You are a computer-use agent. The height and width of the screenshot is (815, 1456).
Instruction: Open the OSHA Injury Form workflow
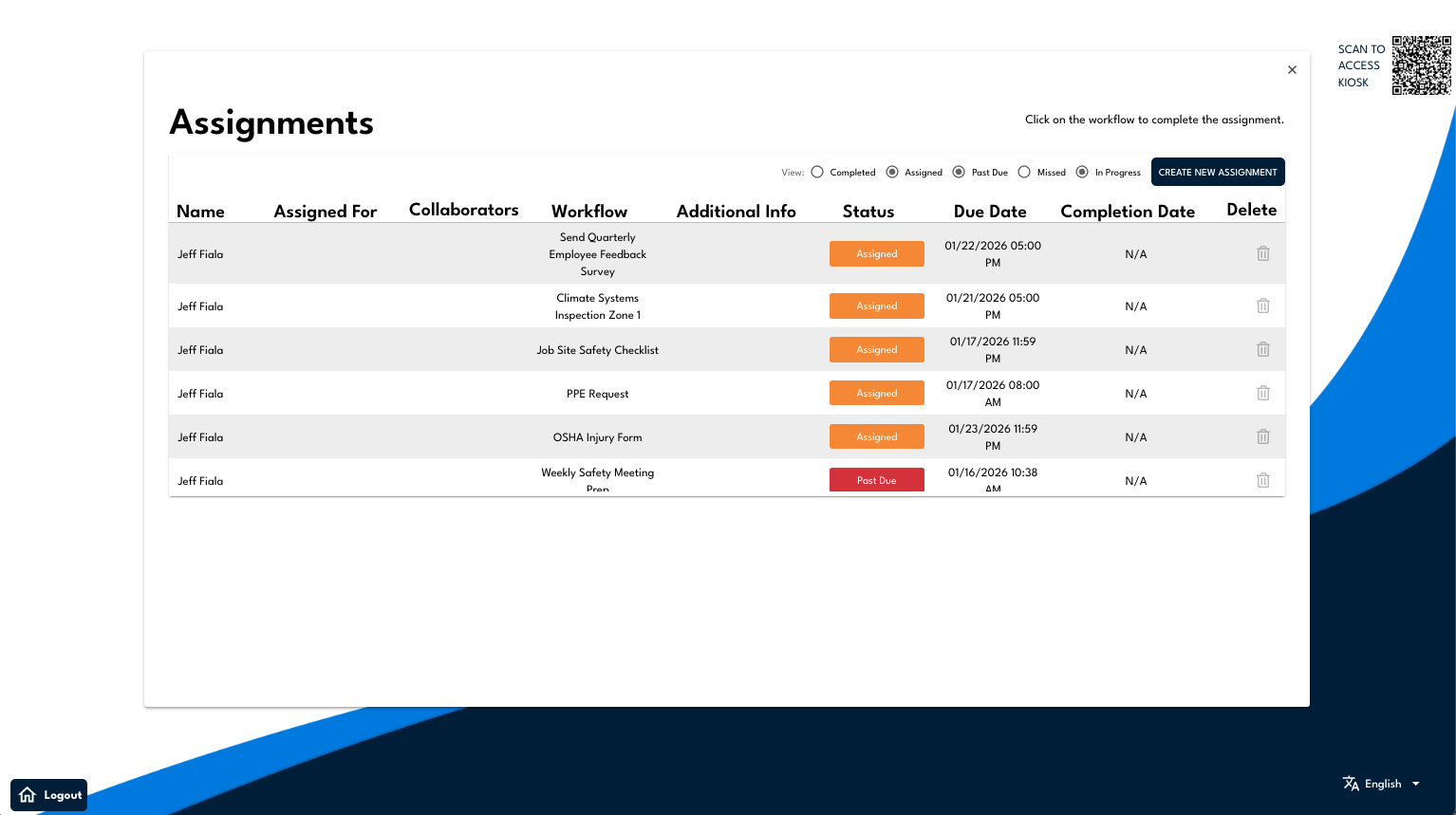pos(597,437)
